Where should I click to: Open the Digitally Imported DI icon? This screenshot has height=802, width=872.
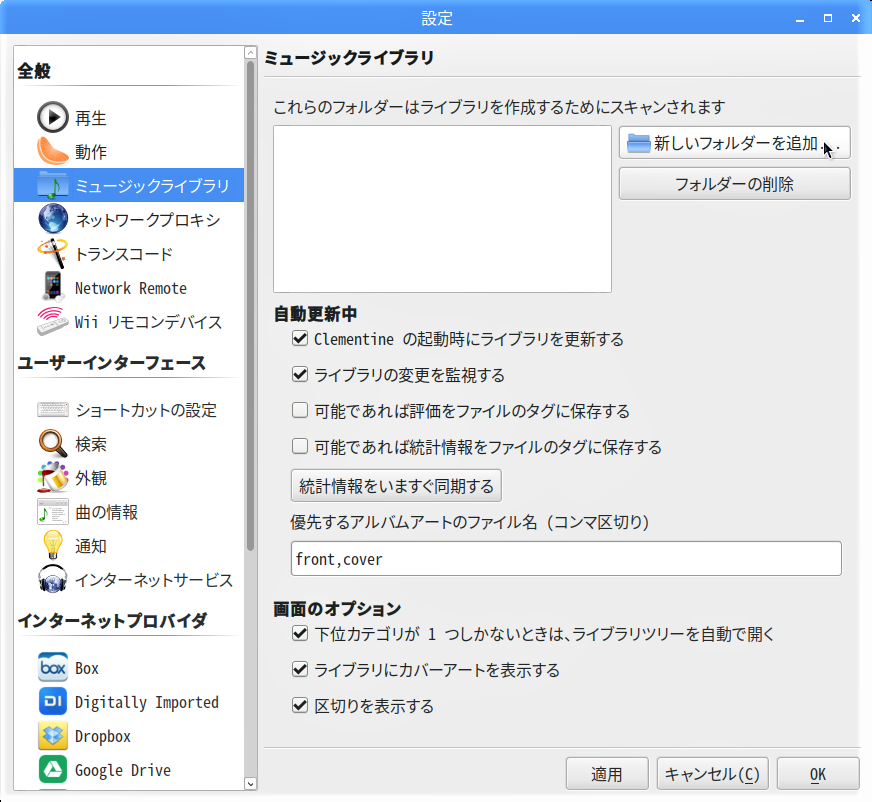[53, 701]
